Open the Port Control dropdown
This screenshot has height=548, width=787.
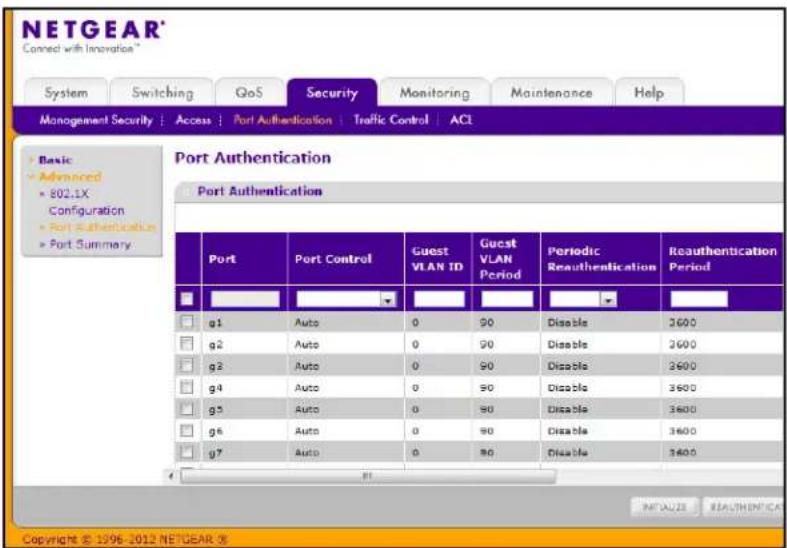(346, 300)
